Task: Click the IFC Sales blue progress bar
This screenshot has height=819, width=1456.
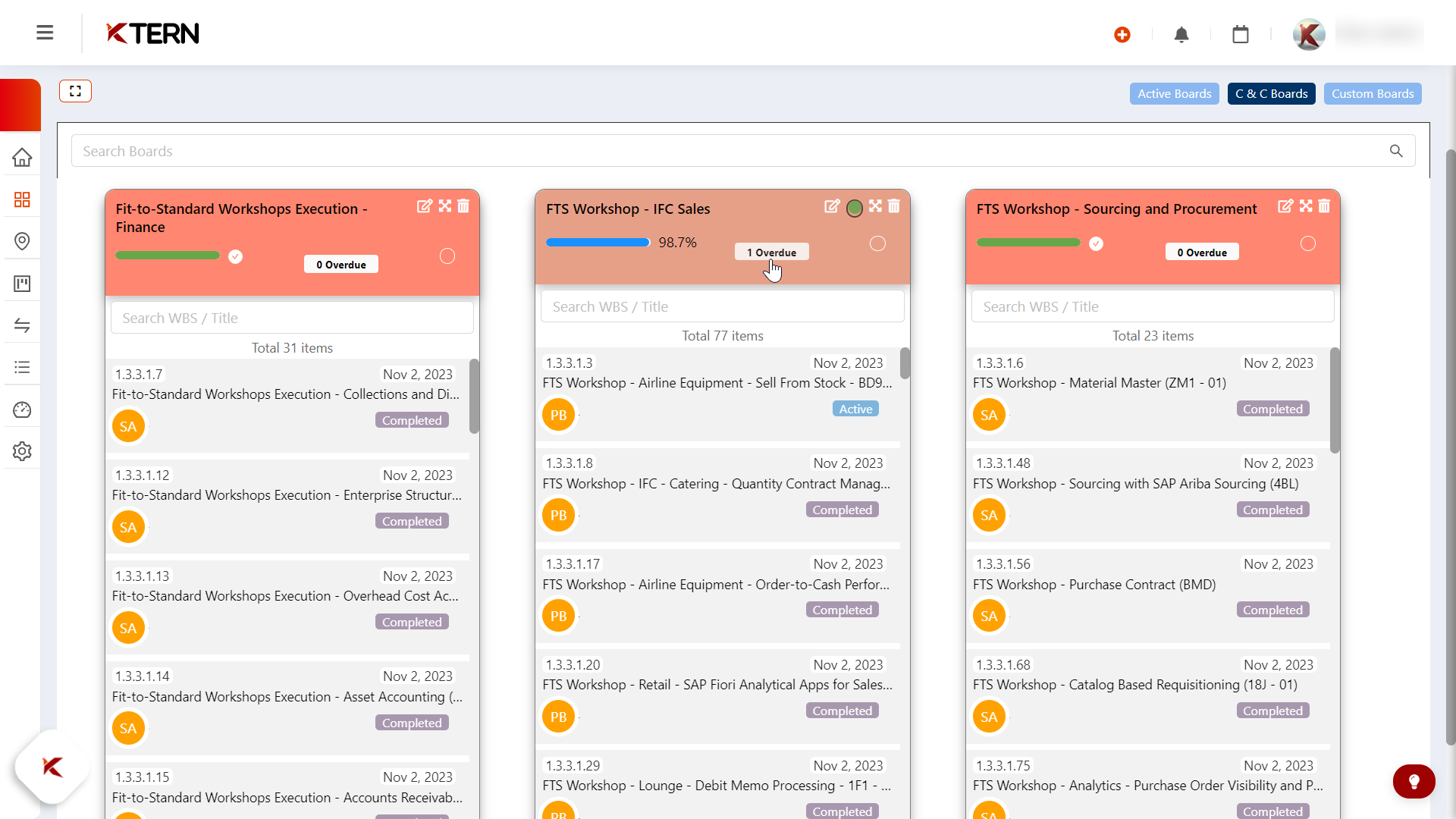Action: click(x=598, y=243)
